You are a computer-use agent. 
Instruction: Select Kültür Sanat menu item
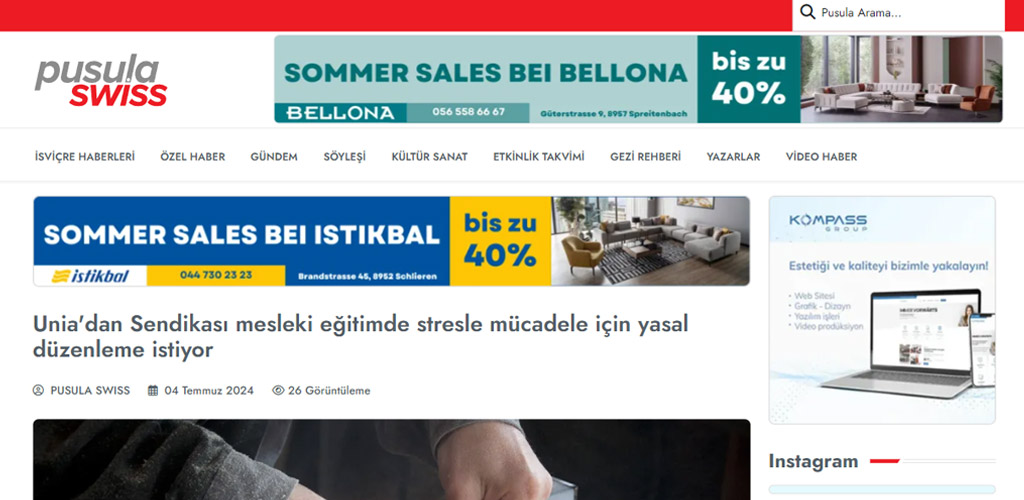[429, 157]
